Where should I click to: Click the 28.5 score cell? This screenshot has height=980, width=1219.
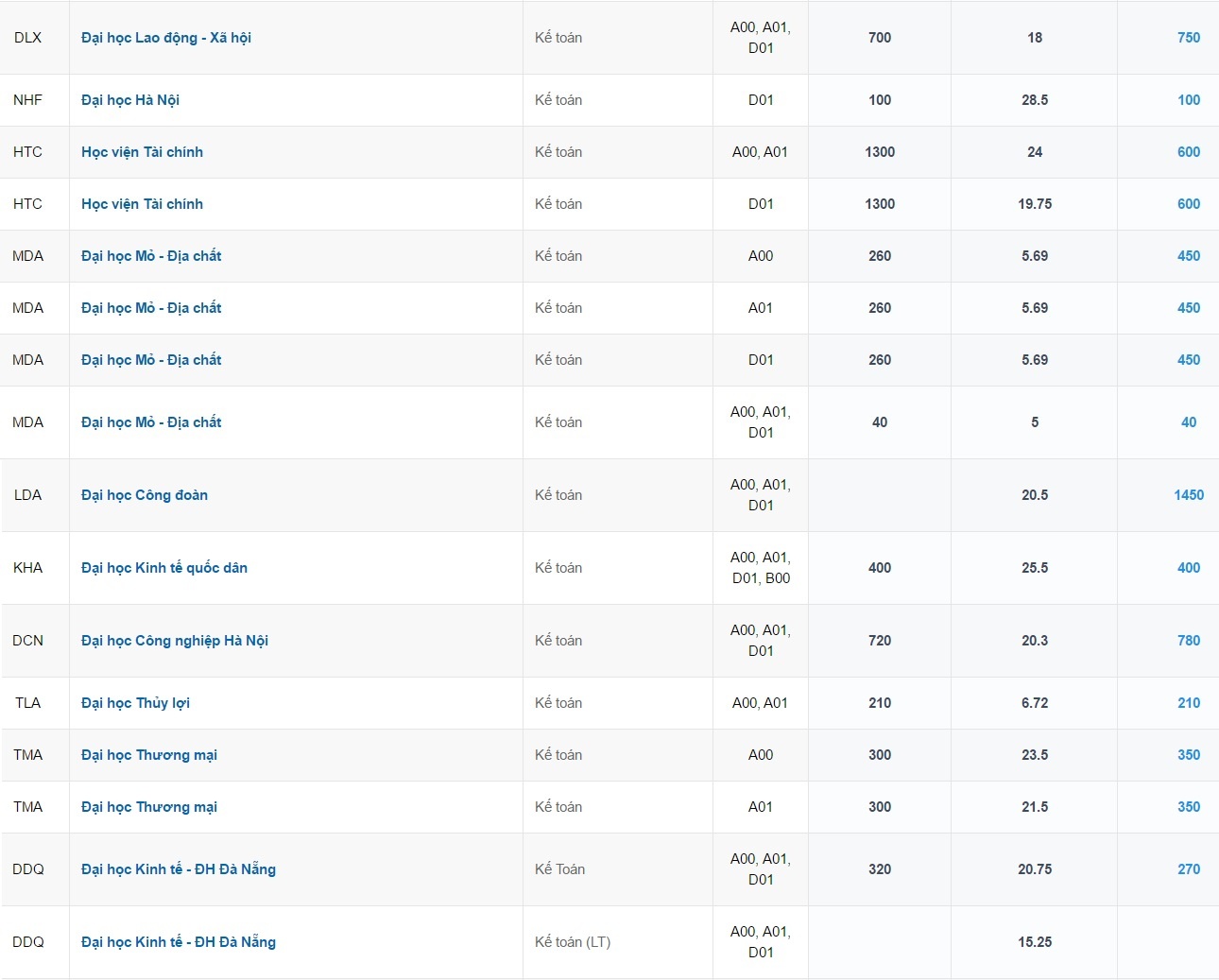tap(1035, 100)
